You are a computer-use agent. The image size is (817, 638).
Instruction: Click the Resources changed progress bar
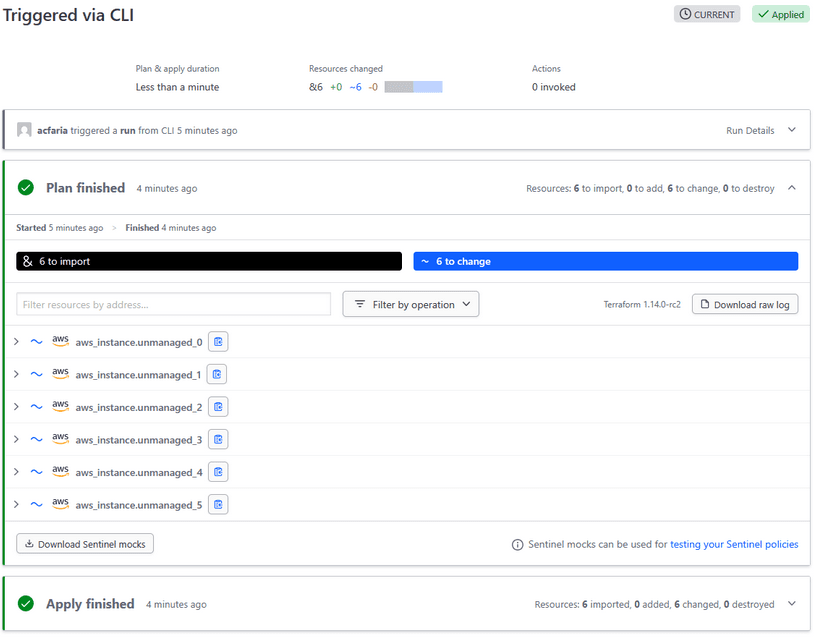411,87
